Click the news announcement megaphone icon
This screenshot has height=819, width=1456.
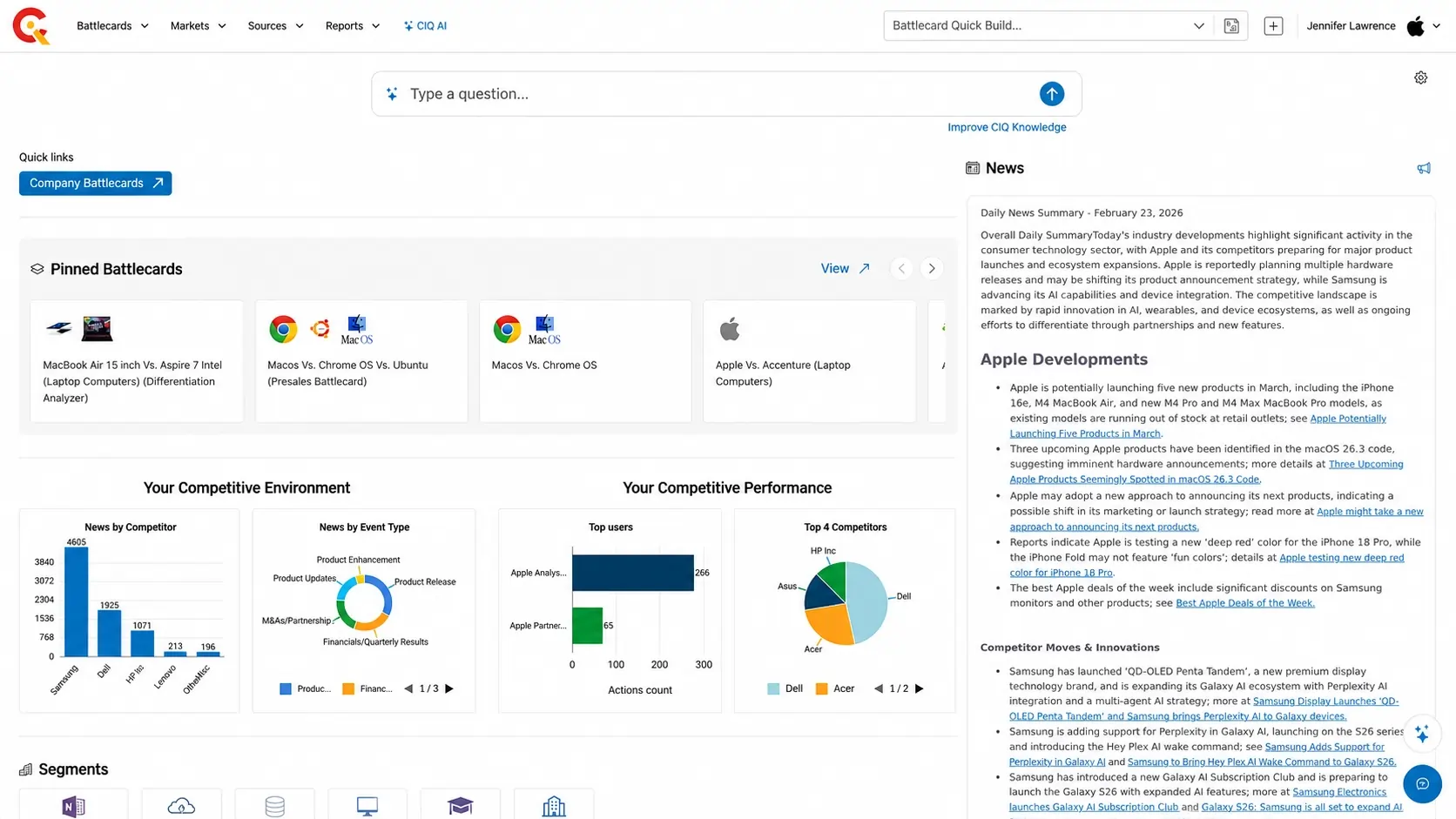click(1424, 169)
